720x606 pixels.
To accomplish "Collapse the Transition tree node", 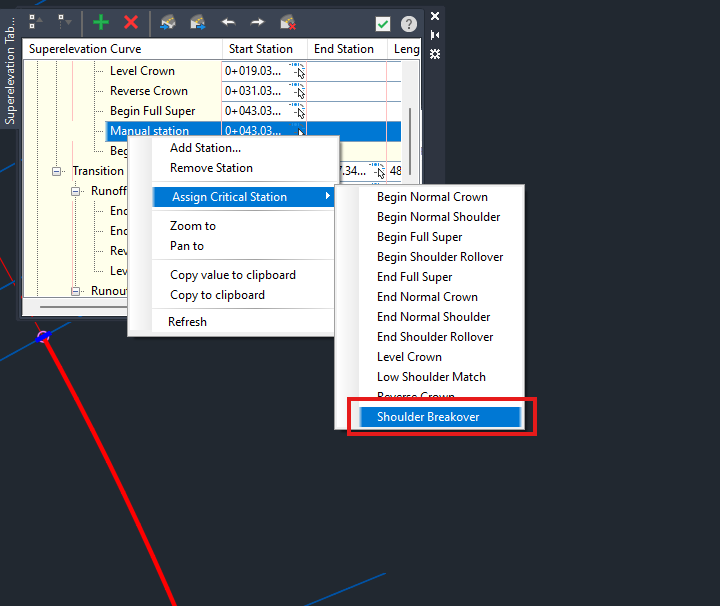I will [60, 171].
